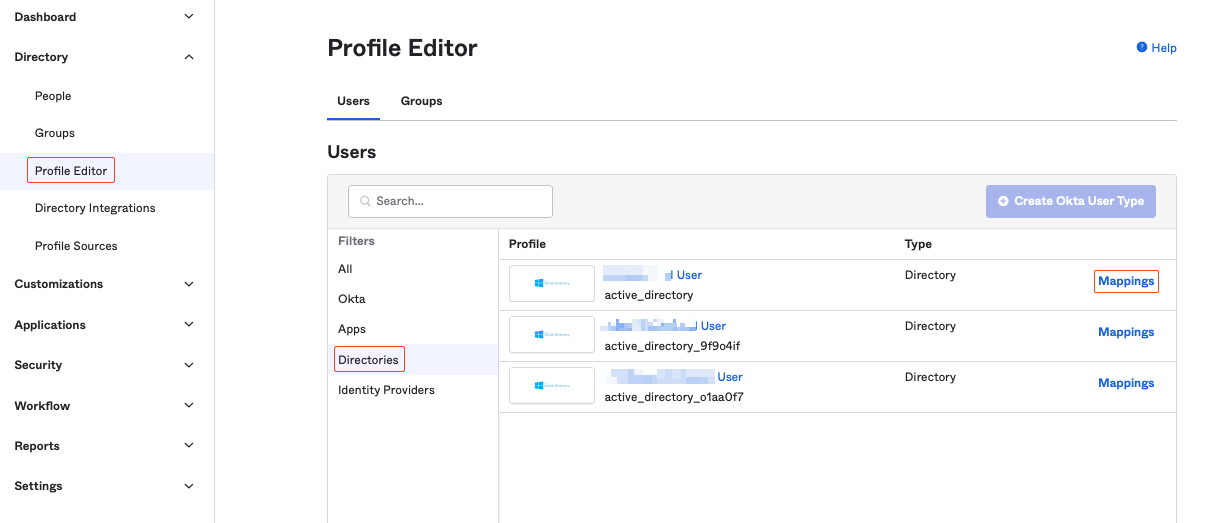1222x523 pixels.
Task: Expand the Dashboard sidebar section
Action: 189,17
